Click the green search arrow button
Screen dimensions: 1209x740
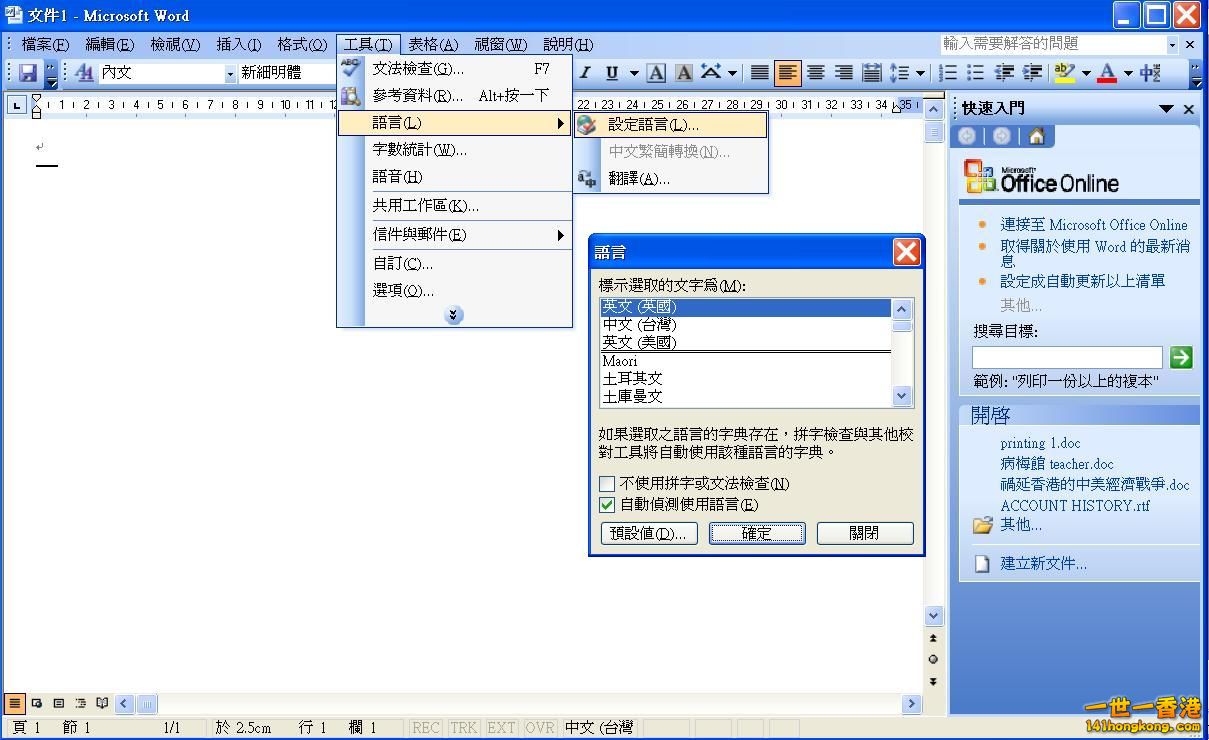pyautogui.click(x=1181, y=357)
